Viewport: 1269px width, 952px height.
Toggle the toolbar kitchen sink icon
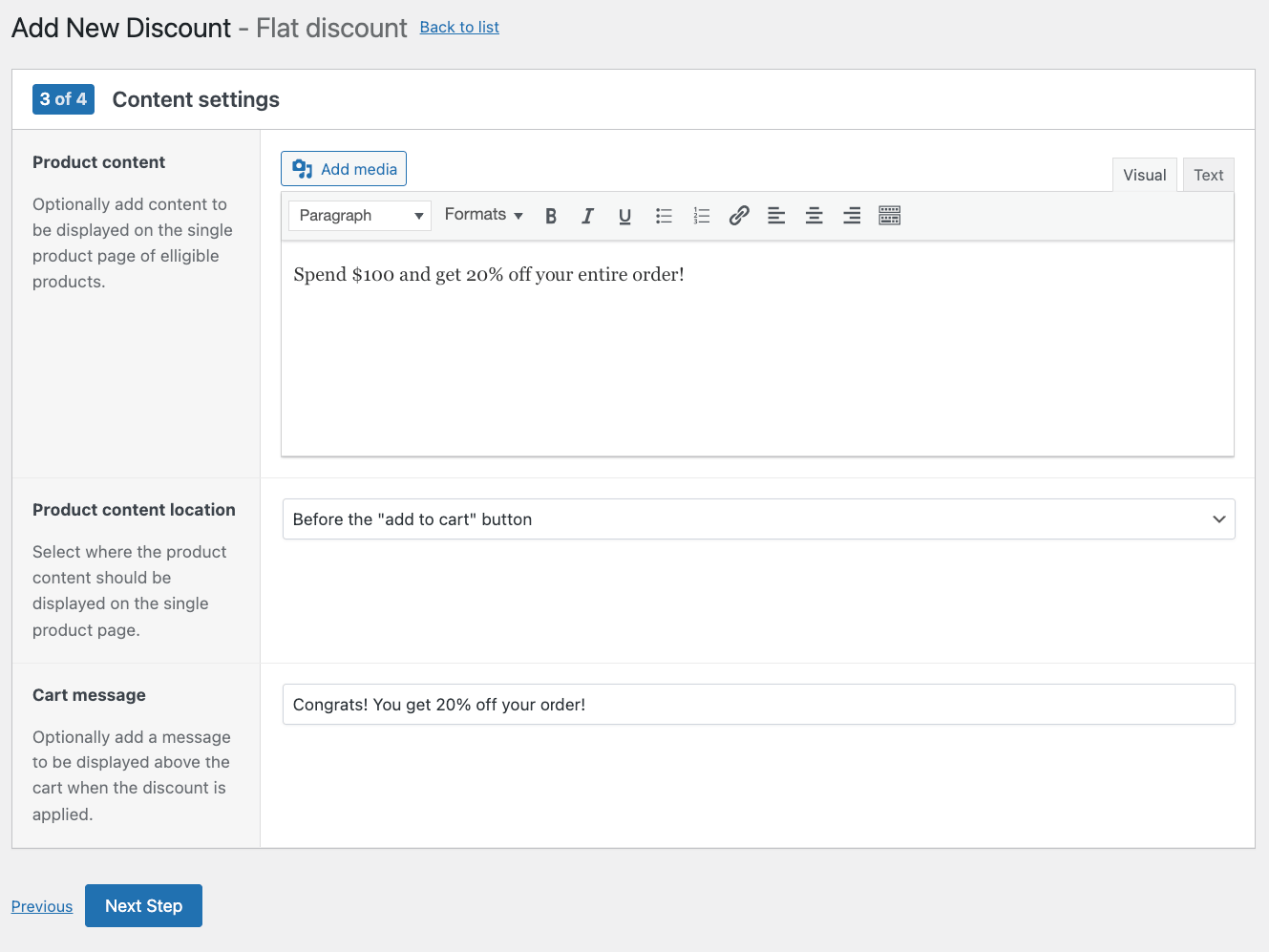[890, 216]
